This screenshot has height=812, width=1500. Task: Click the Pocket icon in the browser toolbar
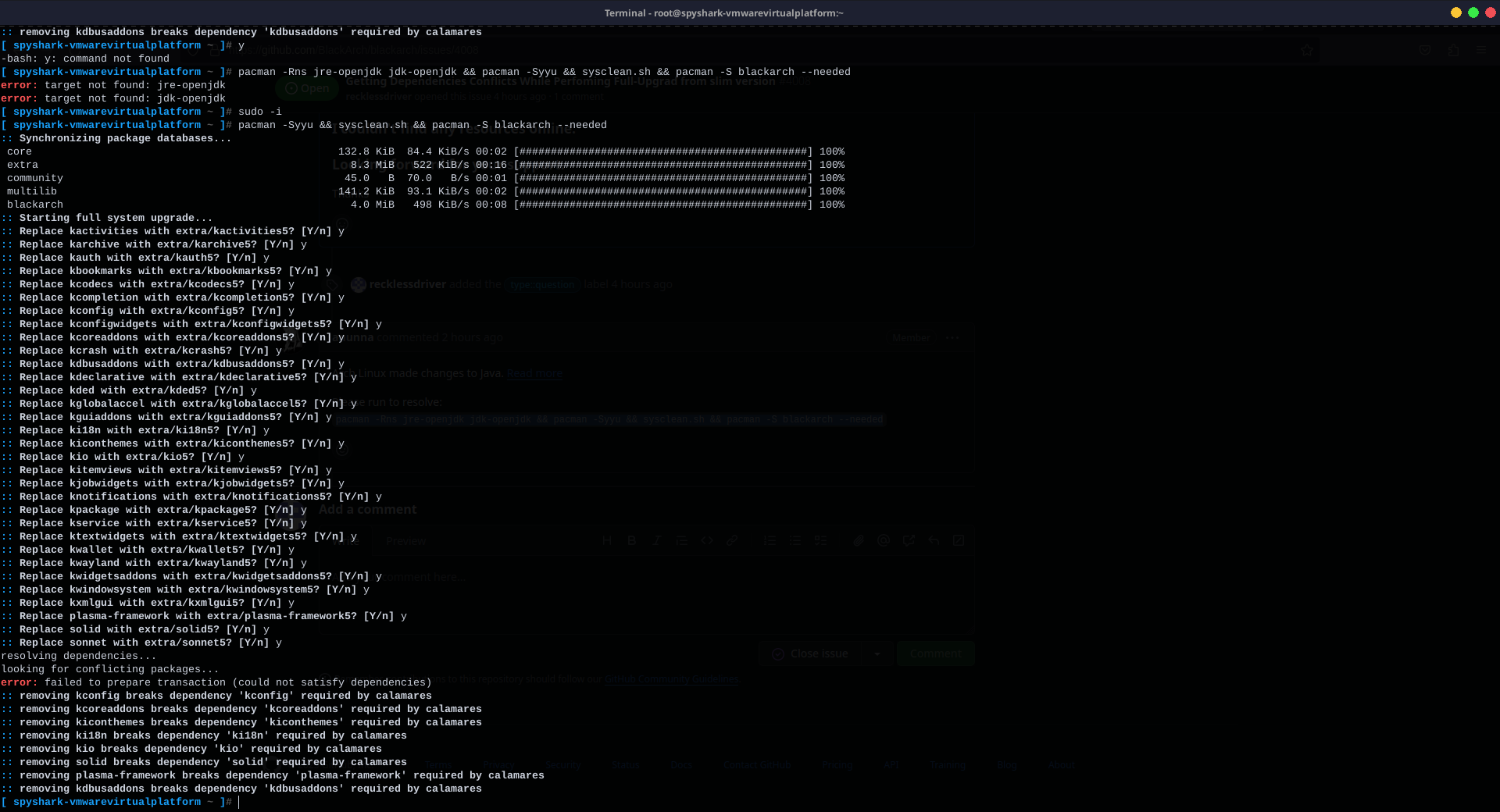click(x=1425, y=50)
